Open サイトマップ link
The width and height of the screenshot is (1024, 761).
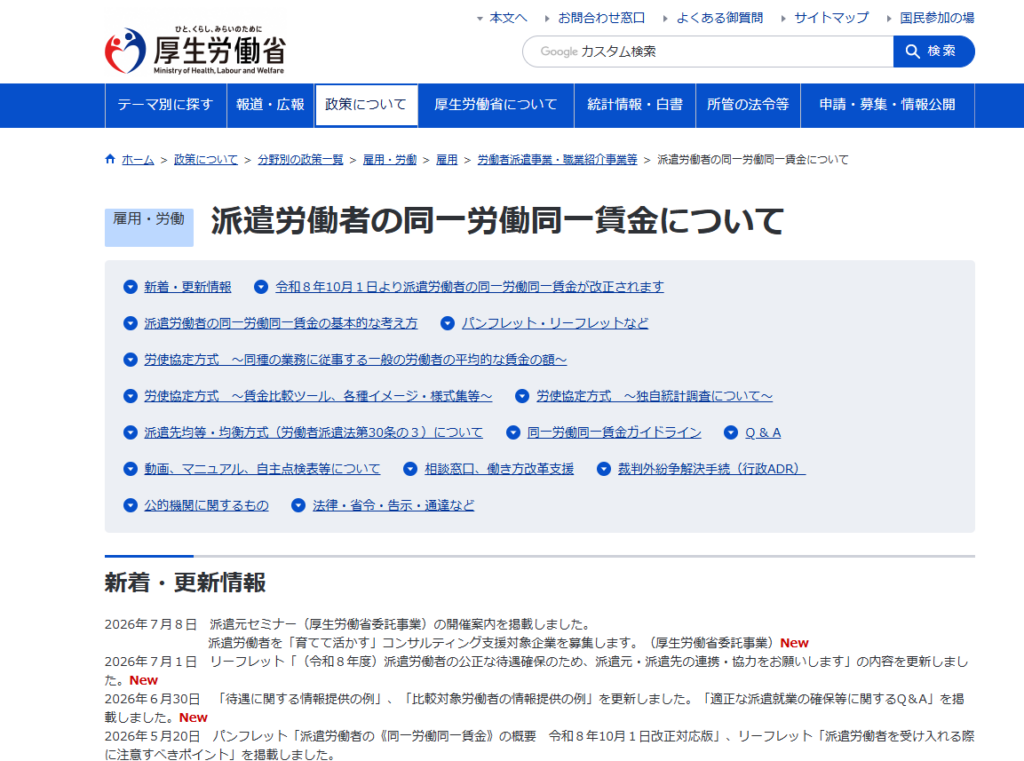coord(831,18)
